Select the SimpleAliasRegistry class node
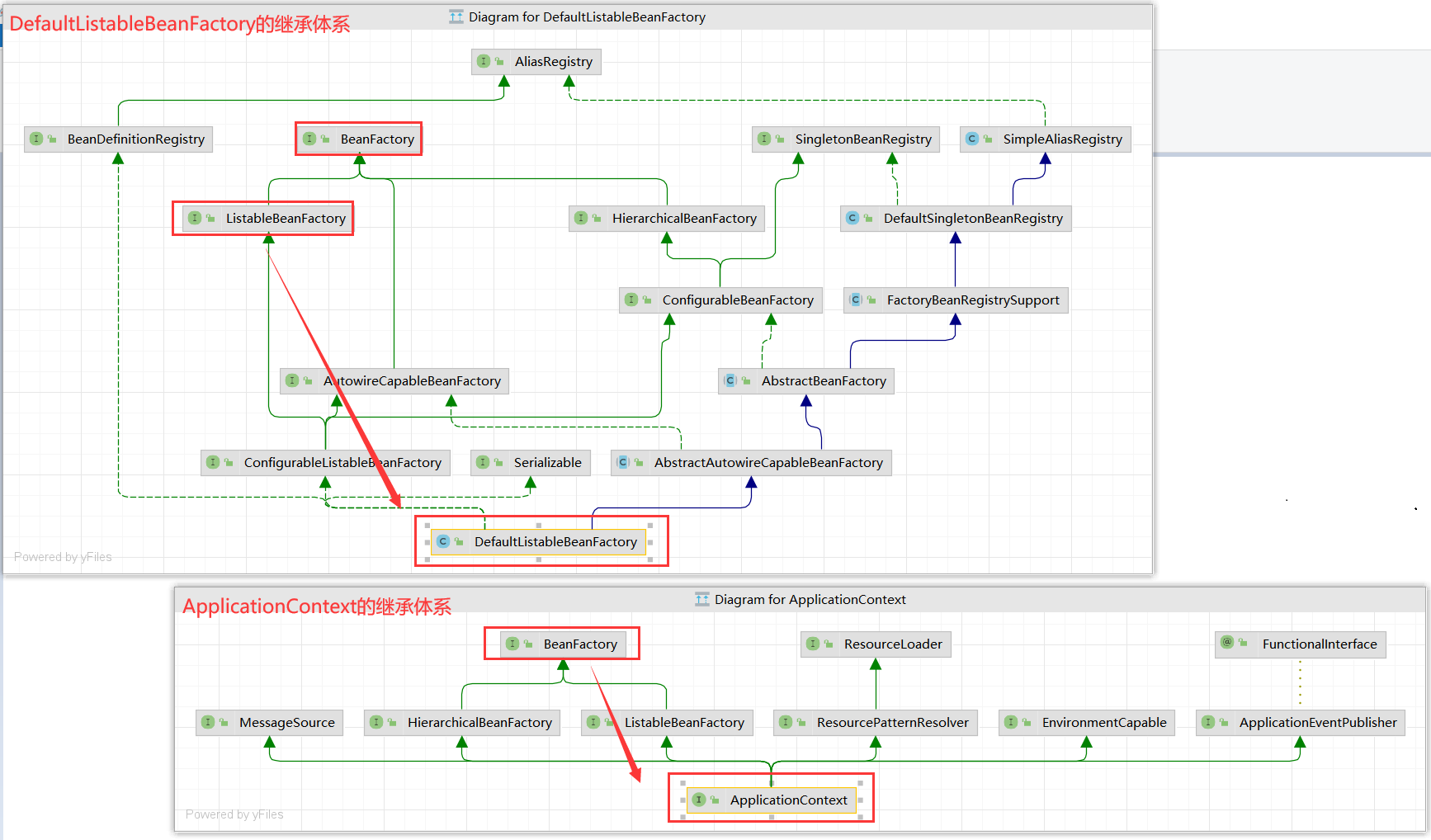The height and width of the screenshot is (840, 1431). [x=1046, y=139]
